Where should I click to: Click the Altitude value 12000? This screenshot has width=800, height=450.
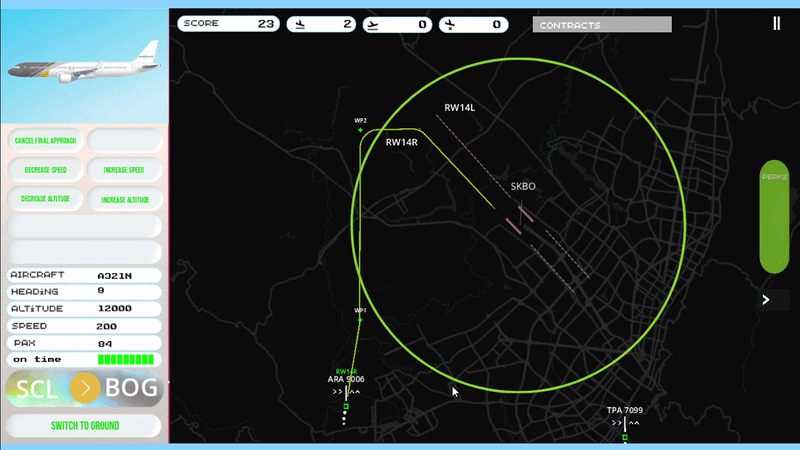point(115,308)
